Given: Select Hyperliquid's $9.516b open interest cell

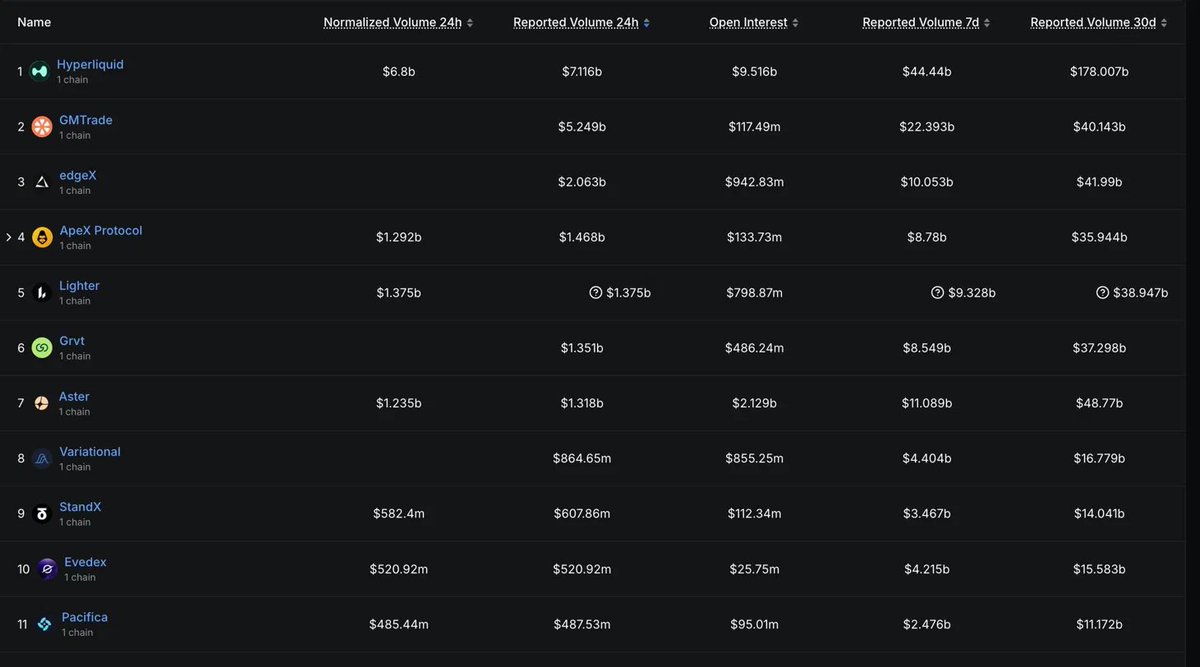Looking at the screenshot, I should [755, 72].
